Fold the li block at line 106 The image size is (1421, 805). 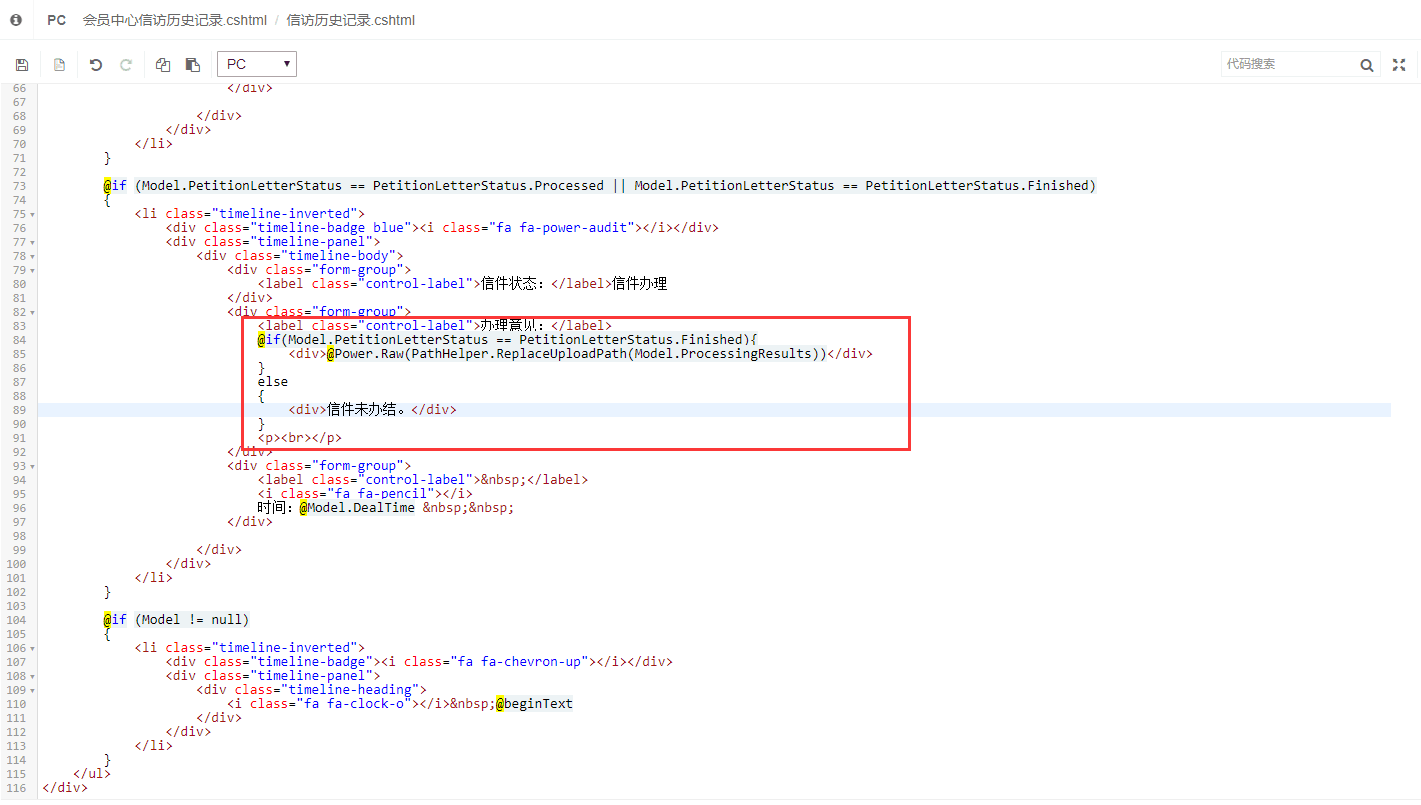(32, 648)
